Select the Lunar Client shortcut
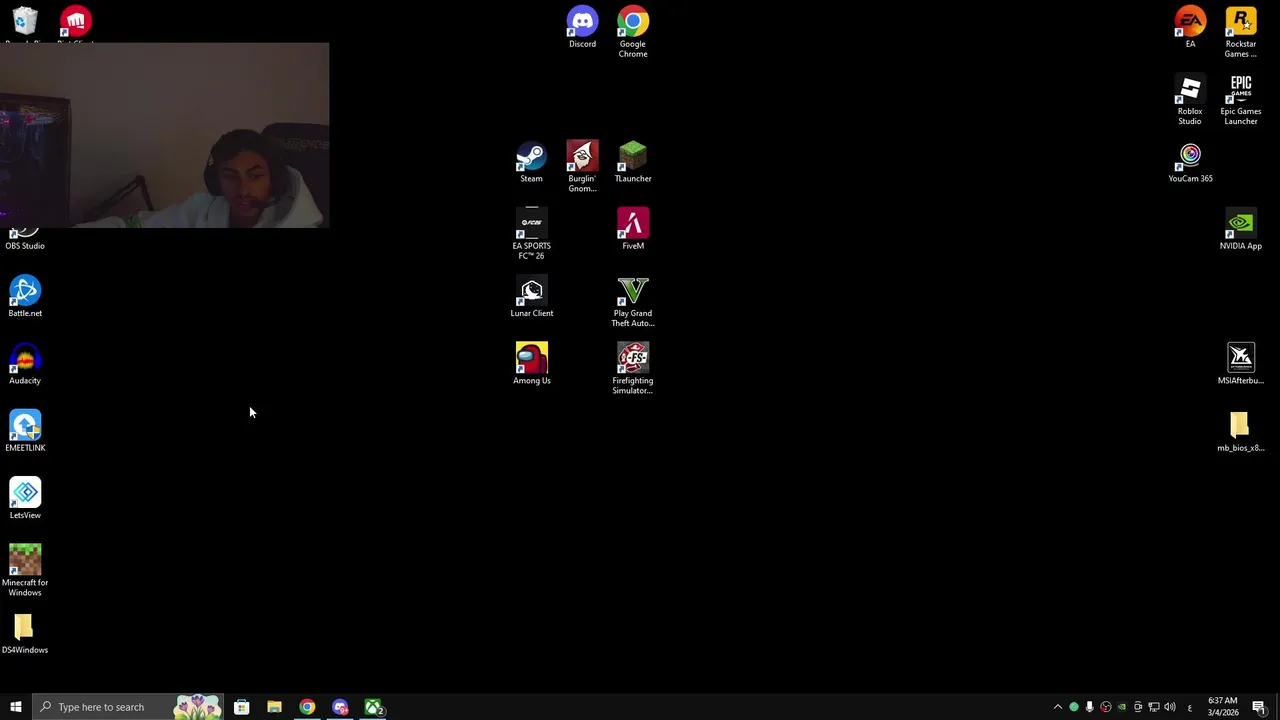 tap(531, 297)
